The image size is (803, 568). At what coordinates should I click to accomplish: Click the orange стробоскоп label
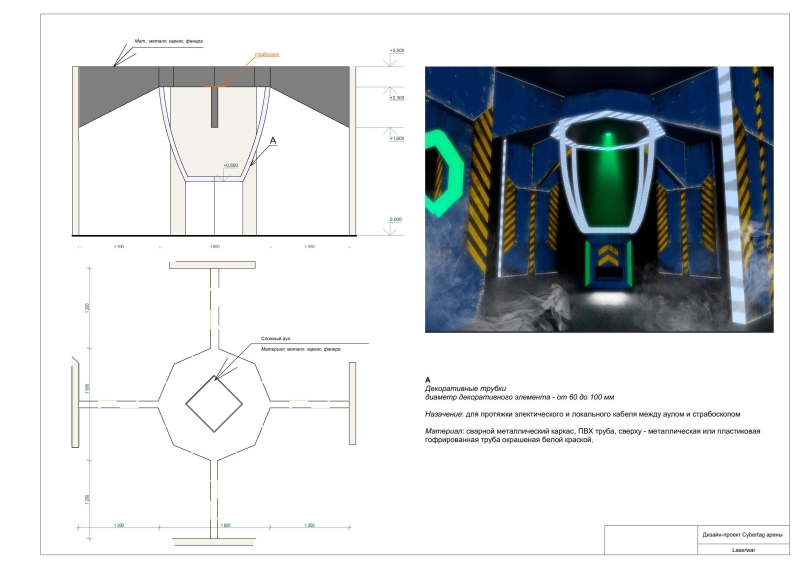(x=267, y=53)
